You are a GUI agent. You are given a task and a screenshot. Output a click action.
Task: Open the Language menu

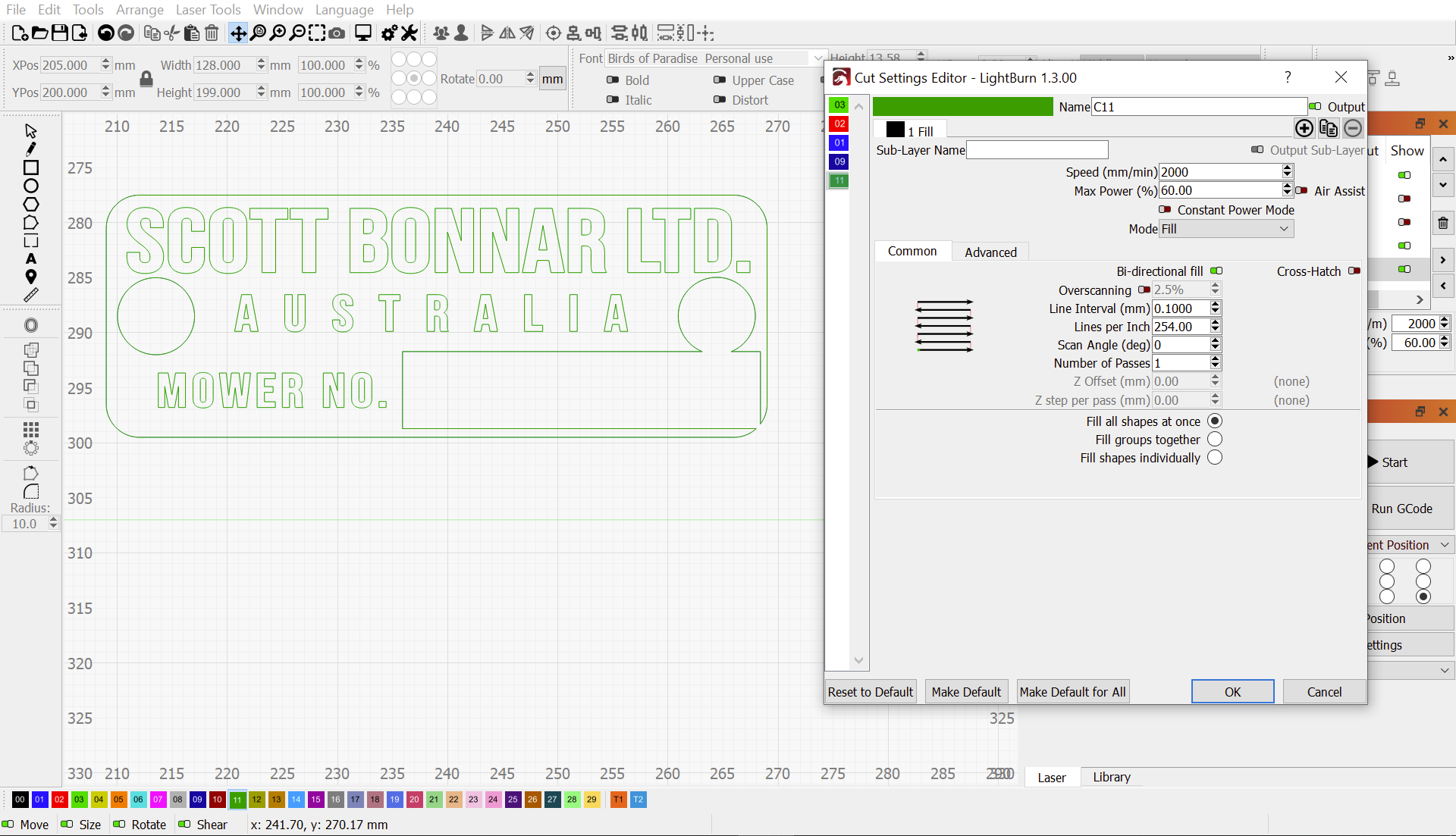pos(344,10)
